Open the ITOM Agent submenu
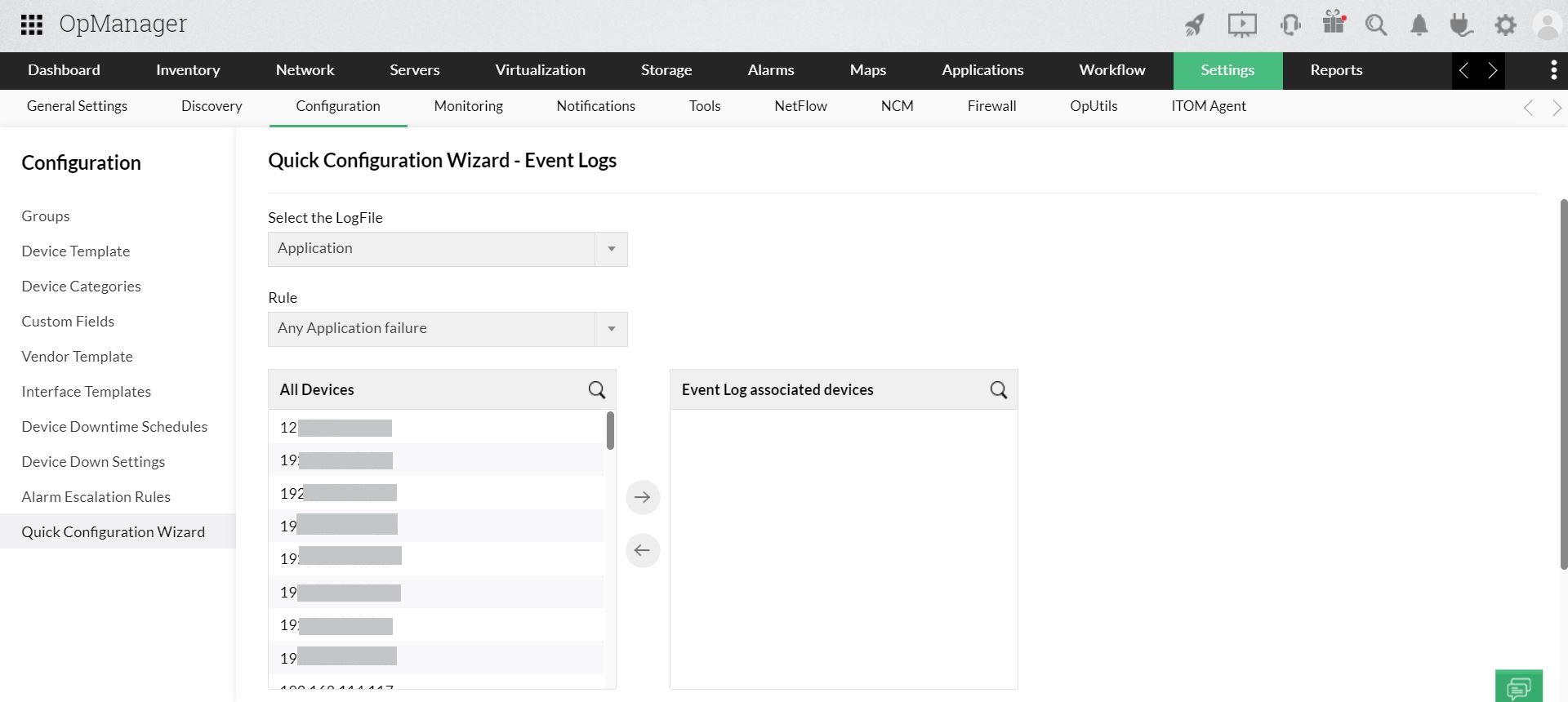1568x702 pixels. tap(1209, 106)
